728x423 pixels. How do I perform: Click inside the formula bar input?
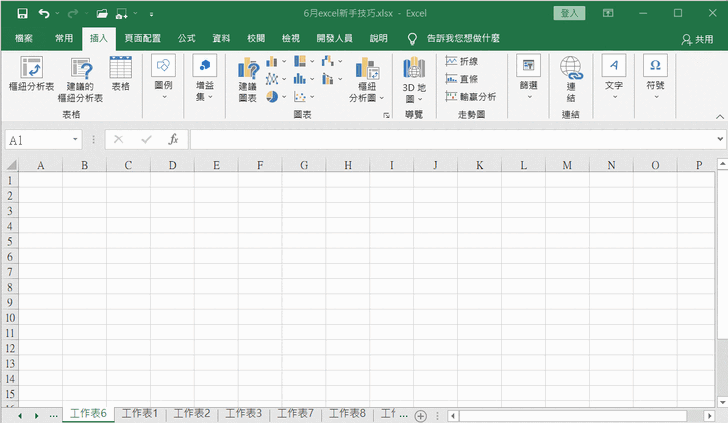[450, 140]
